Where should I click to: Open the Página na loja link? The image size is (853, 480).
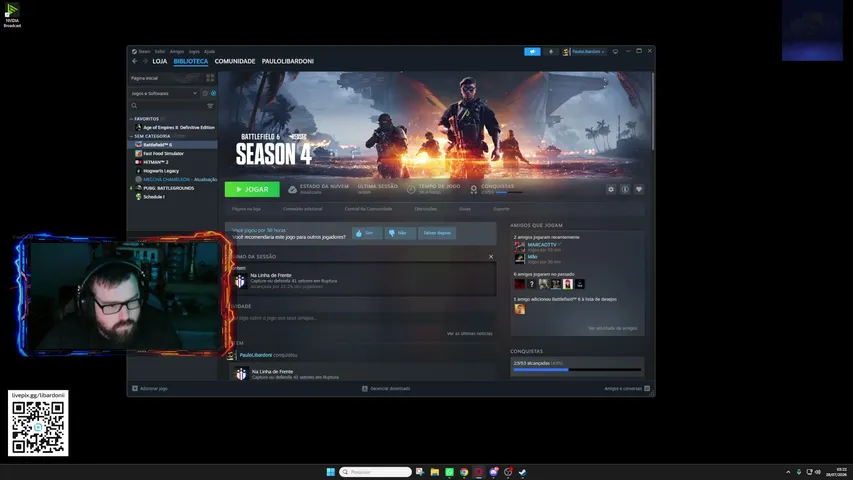(246, 209)
